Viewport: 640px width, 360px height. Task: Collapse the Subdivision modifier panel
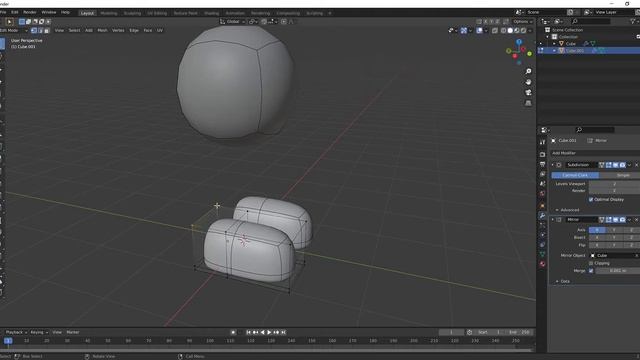[x=553, y=165]
